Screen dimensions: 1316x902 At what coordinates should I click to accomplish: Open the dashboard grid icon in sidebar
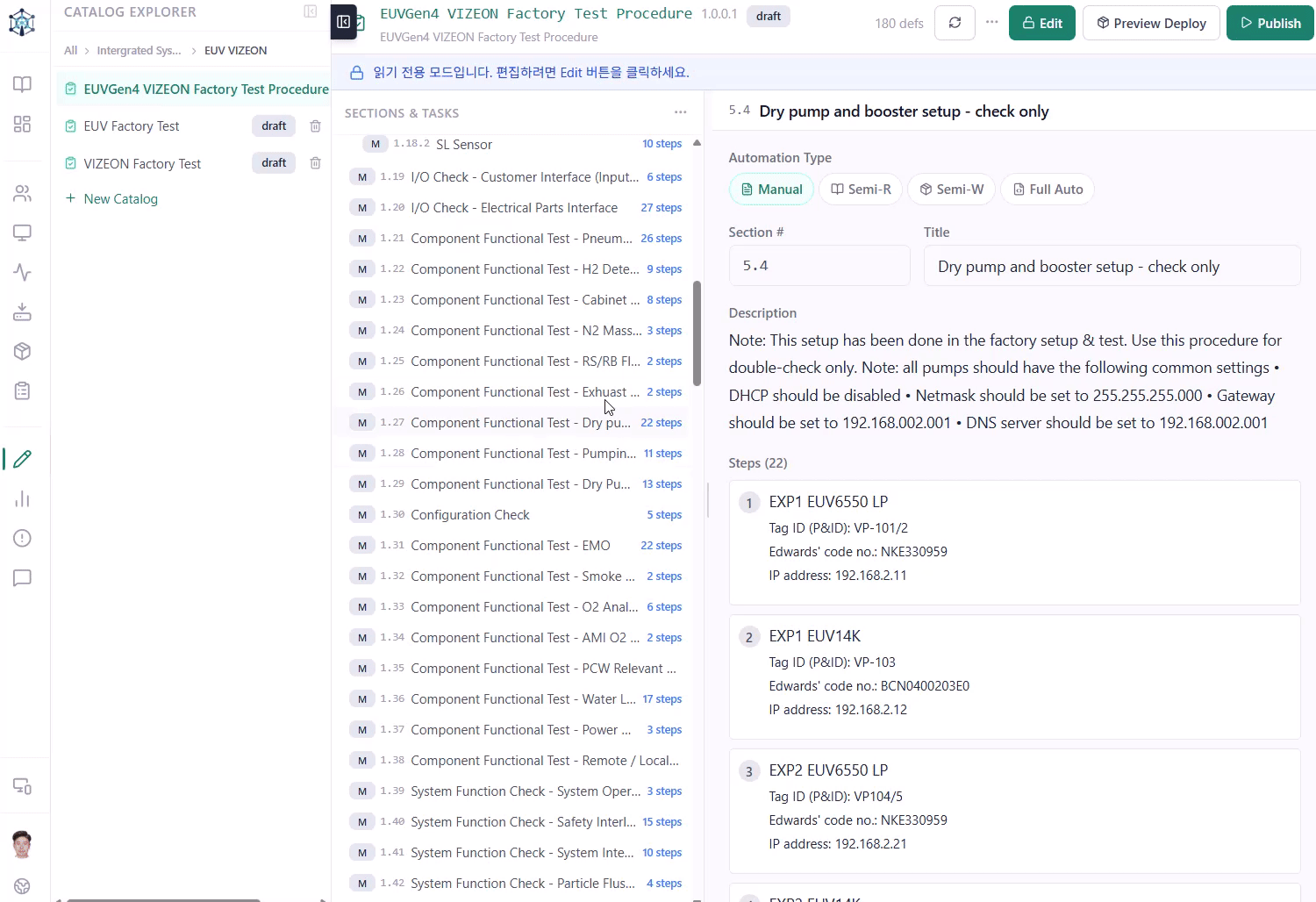pos(23,125)
